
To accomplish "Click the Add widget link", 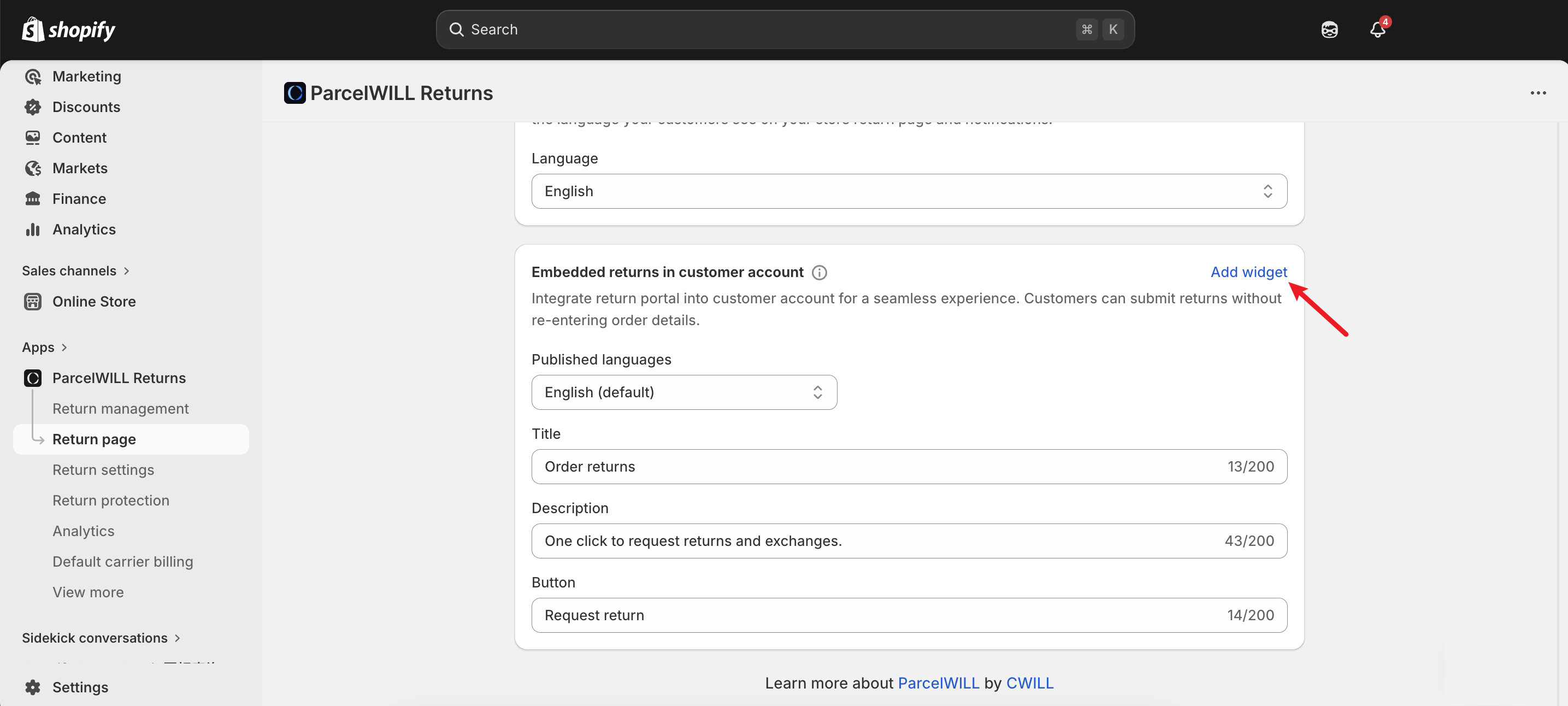I will point(1248,272).
